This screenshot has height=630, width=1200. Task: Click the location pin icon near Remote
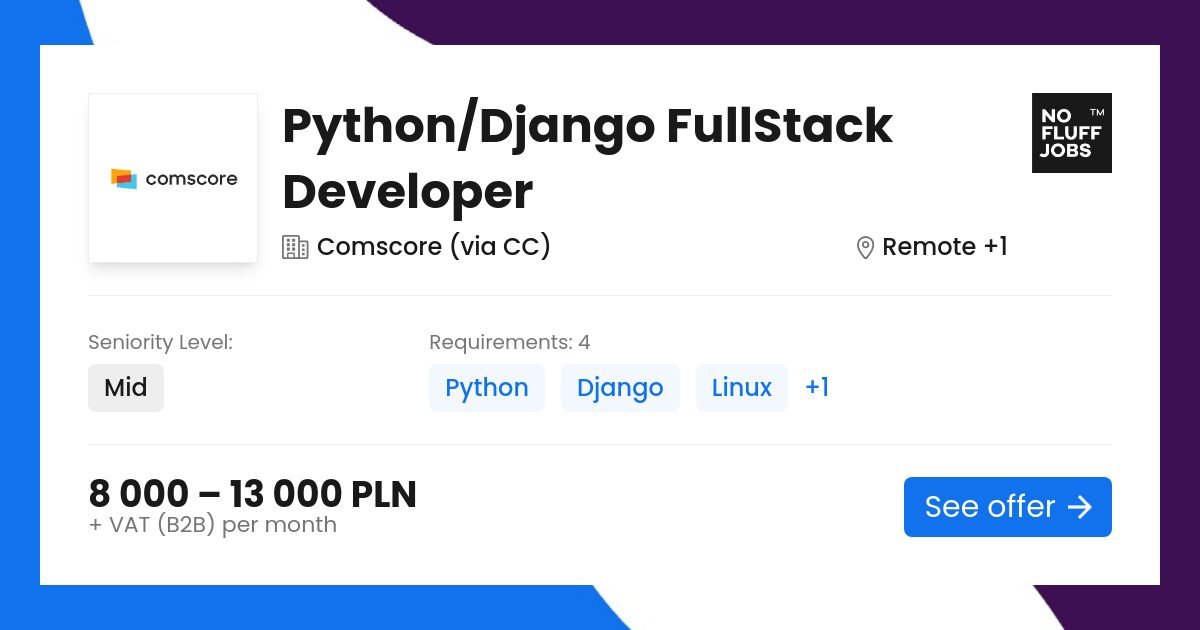(864, 246)
